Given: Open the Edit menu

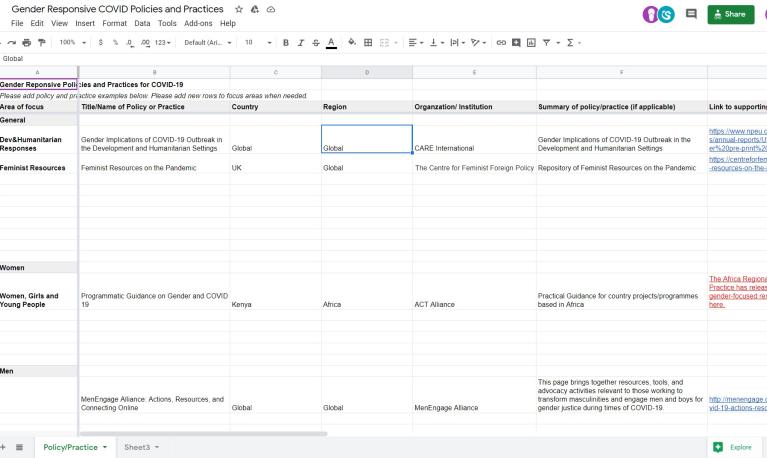Looking at the screenshot, I should click(x=37, y=23).
